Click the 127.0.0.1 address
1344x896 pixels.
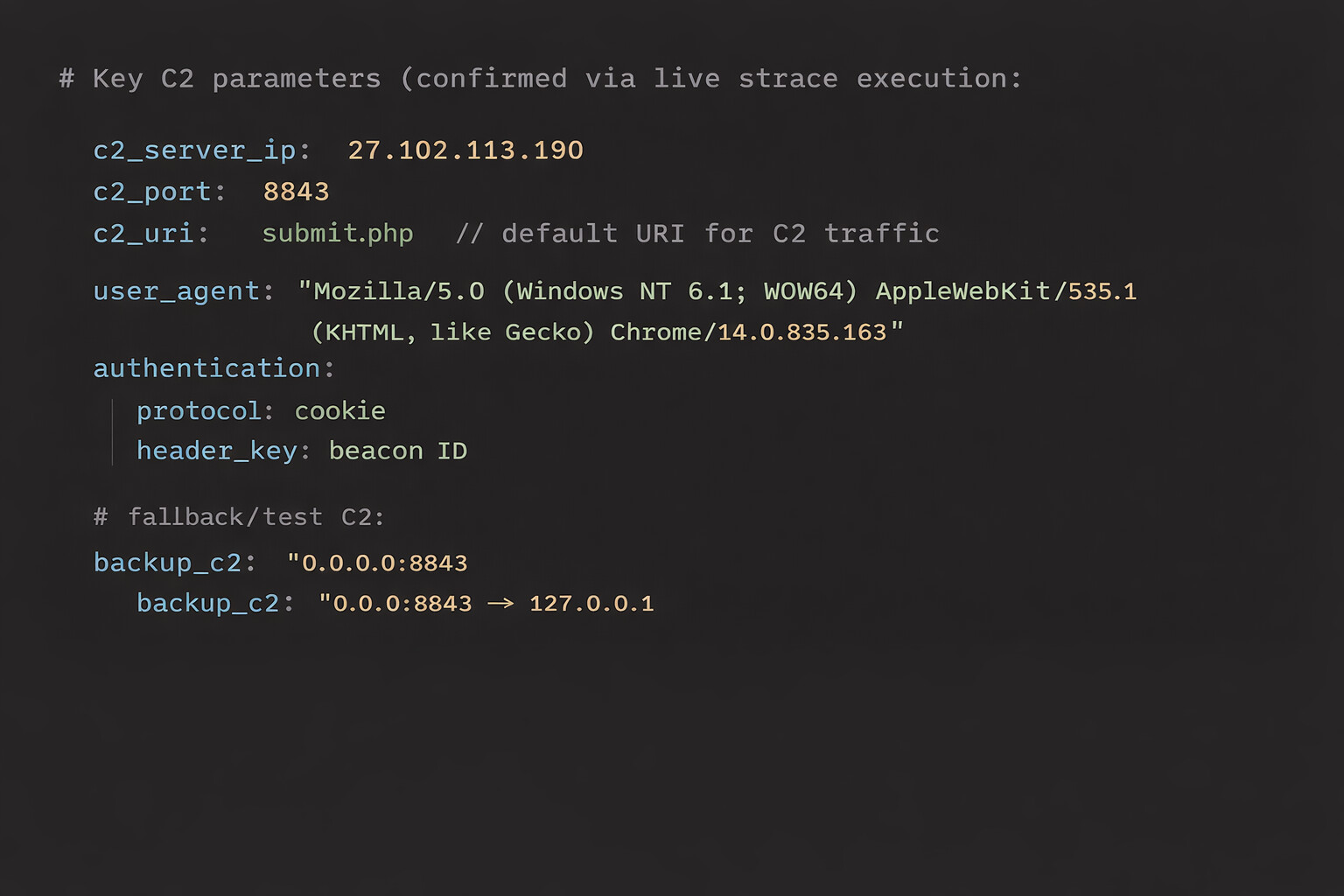pos(591,603)
